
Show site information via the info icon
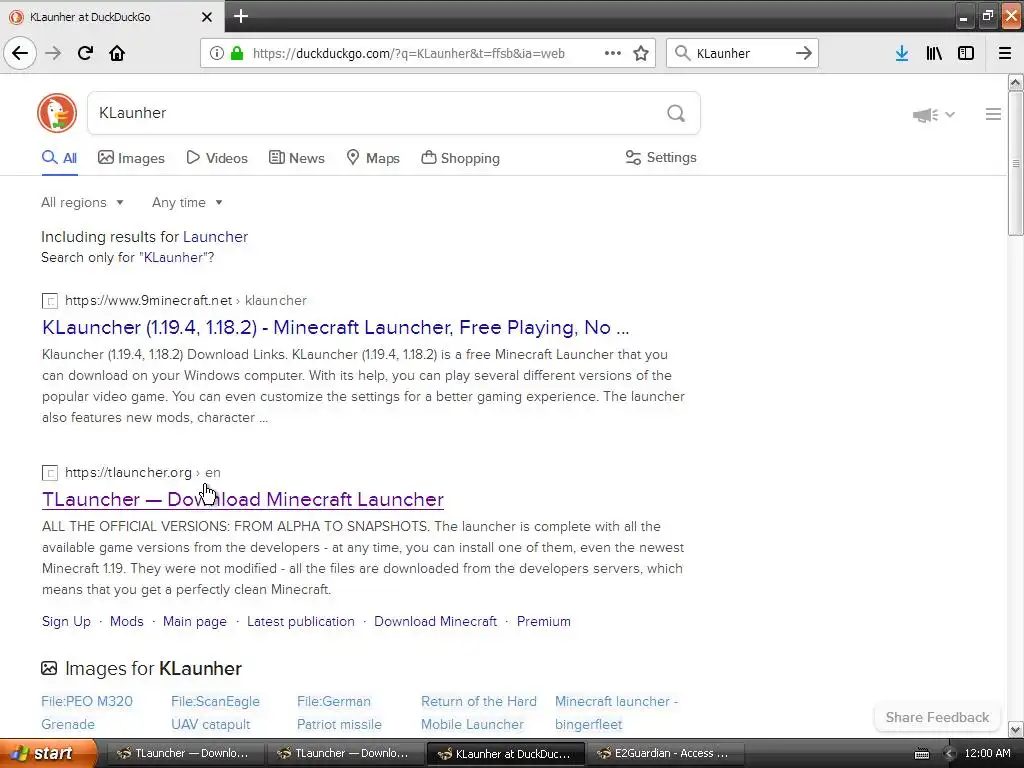tap(217, 53)
